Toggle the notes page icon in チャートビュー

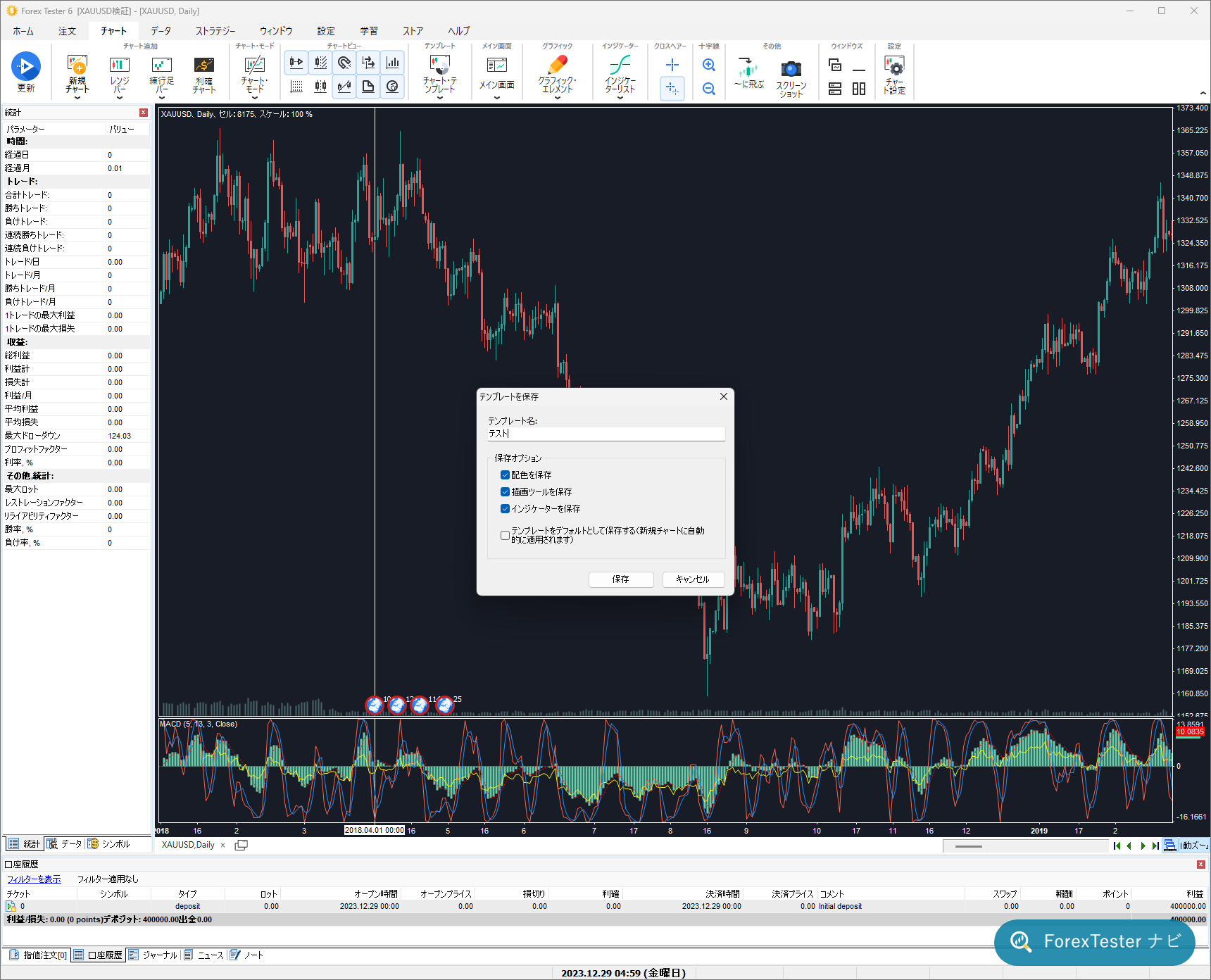pos(368,87)
